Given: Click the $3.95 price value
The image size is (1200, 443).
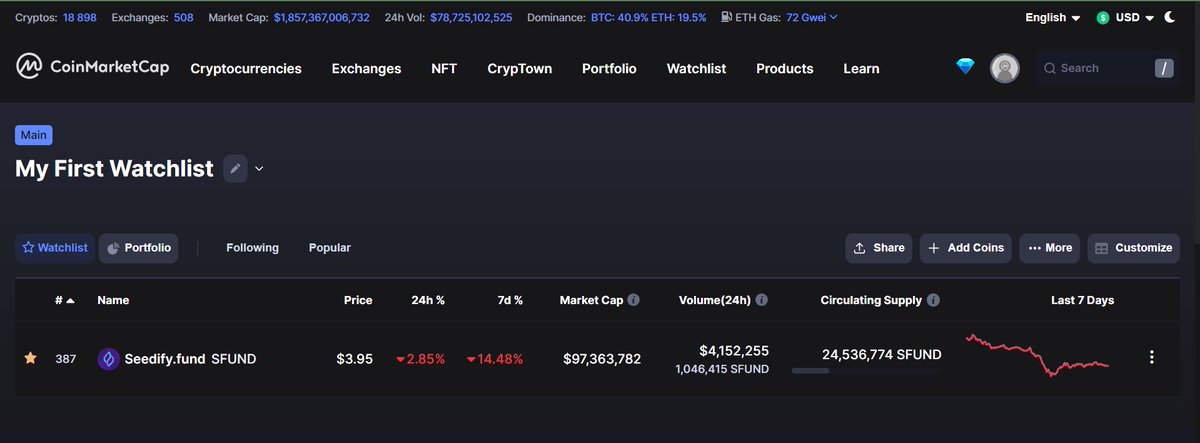Looking at the screenshot, I should [x=354, y=358].
